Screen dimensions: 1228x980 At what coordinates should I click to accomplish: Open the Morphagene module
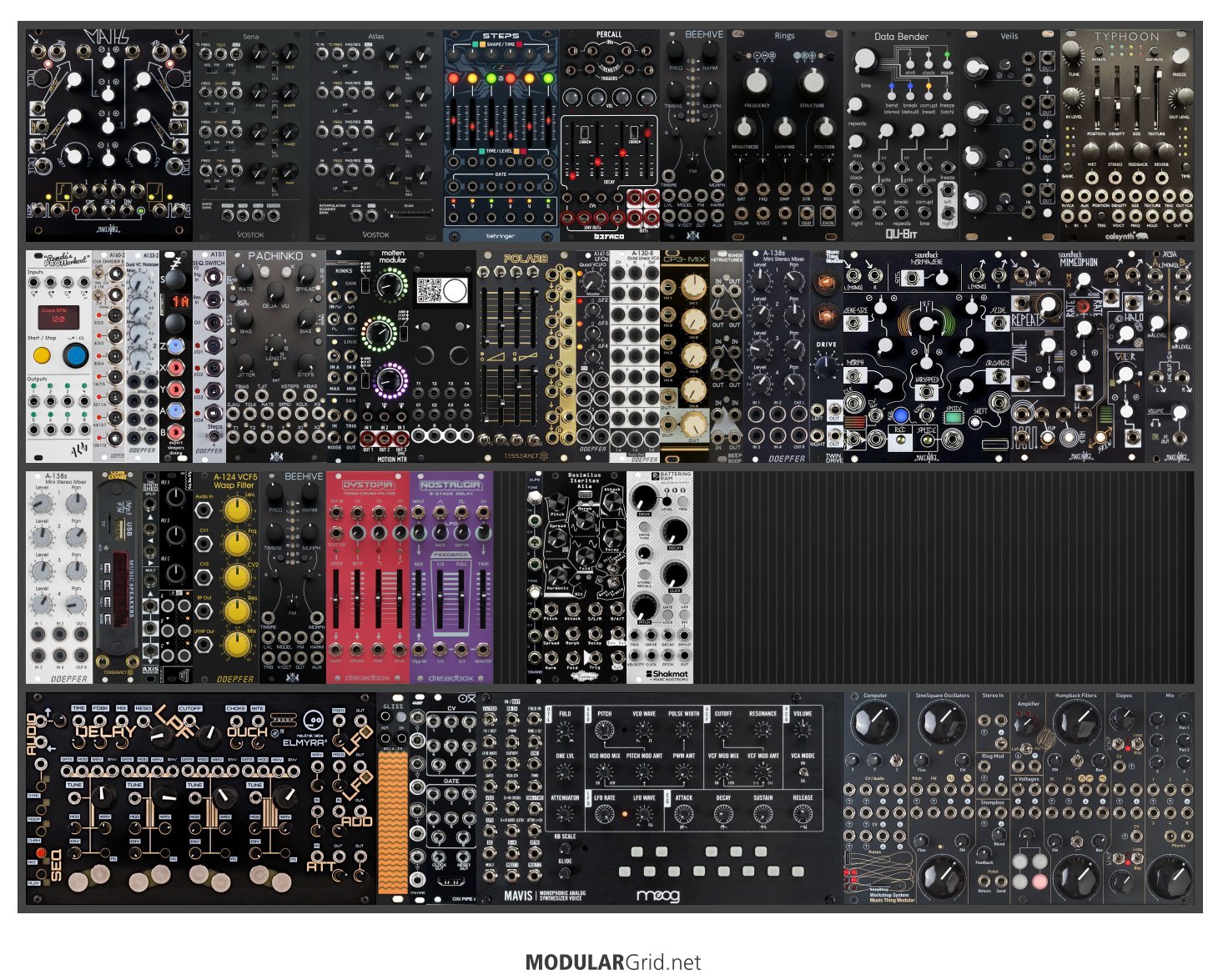[x=927, y=356]
